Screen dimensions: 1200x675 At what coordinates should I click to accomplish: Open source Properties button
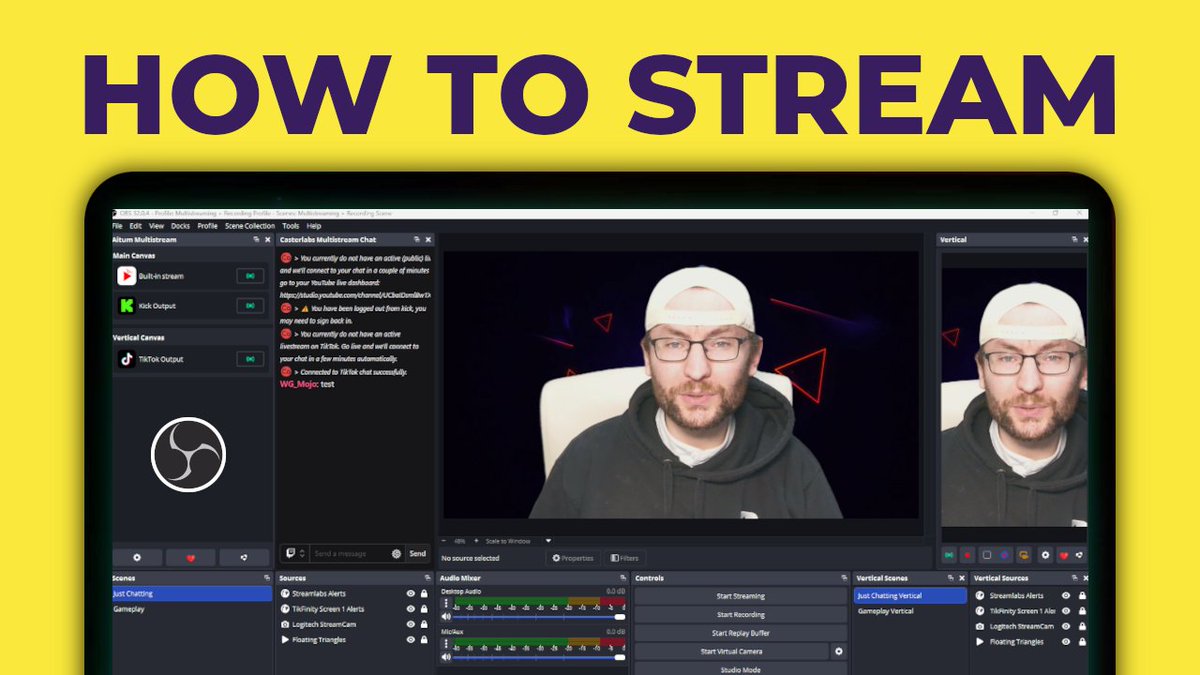(574, 558)
